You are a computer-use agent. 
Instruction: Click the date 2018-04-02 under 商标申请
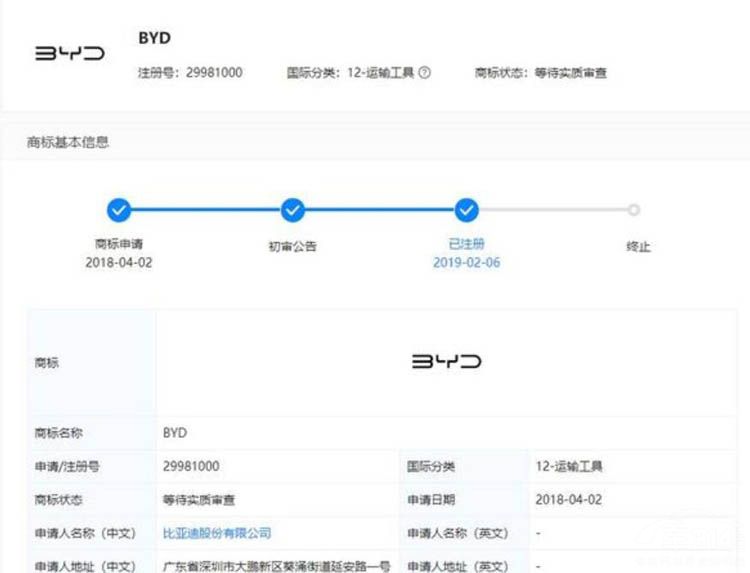(x=119, y=263)
